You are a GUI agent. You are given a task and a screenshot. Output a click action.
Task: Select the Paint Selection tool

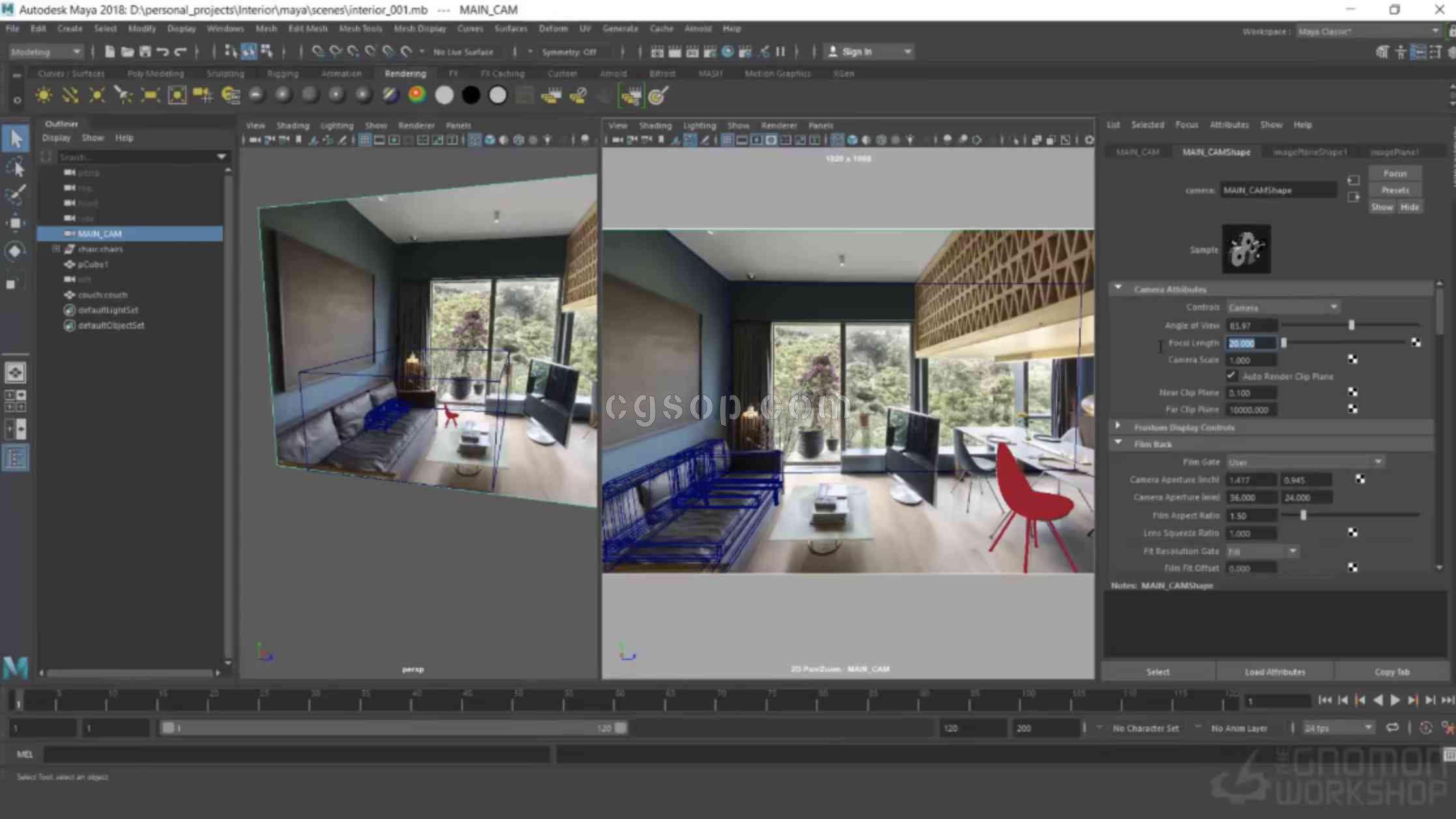click(x=15, y=194)
